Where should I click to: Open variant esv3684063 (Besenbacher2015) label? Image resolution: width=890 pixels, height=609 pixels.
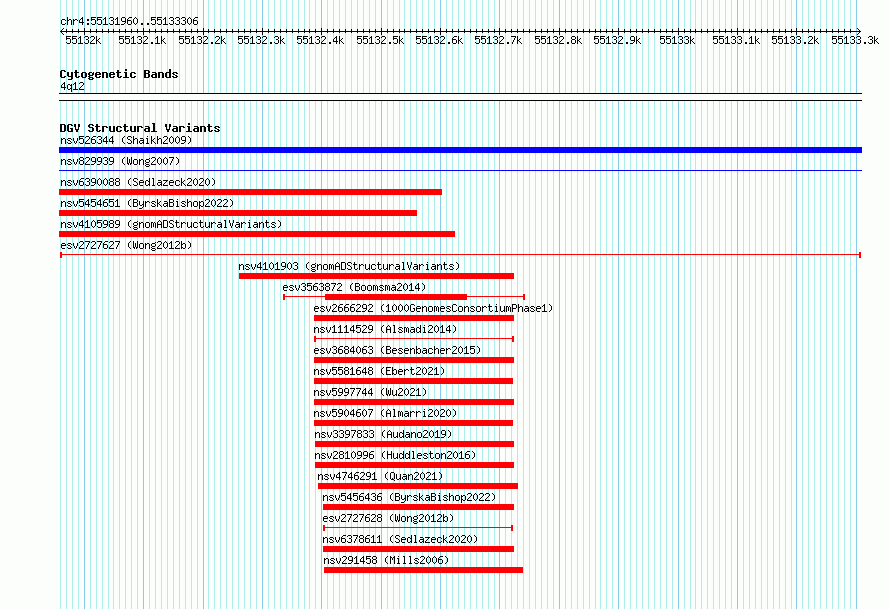(397, 350)
